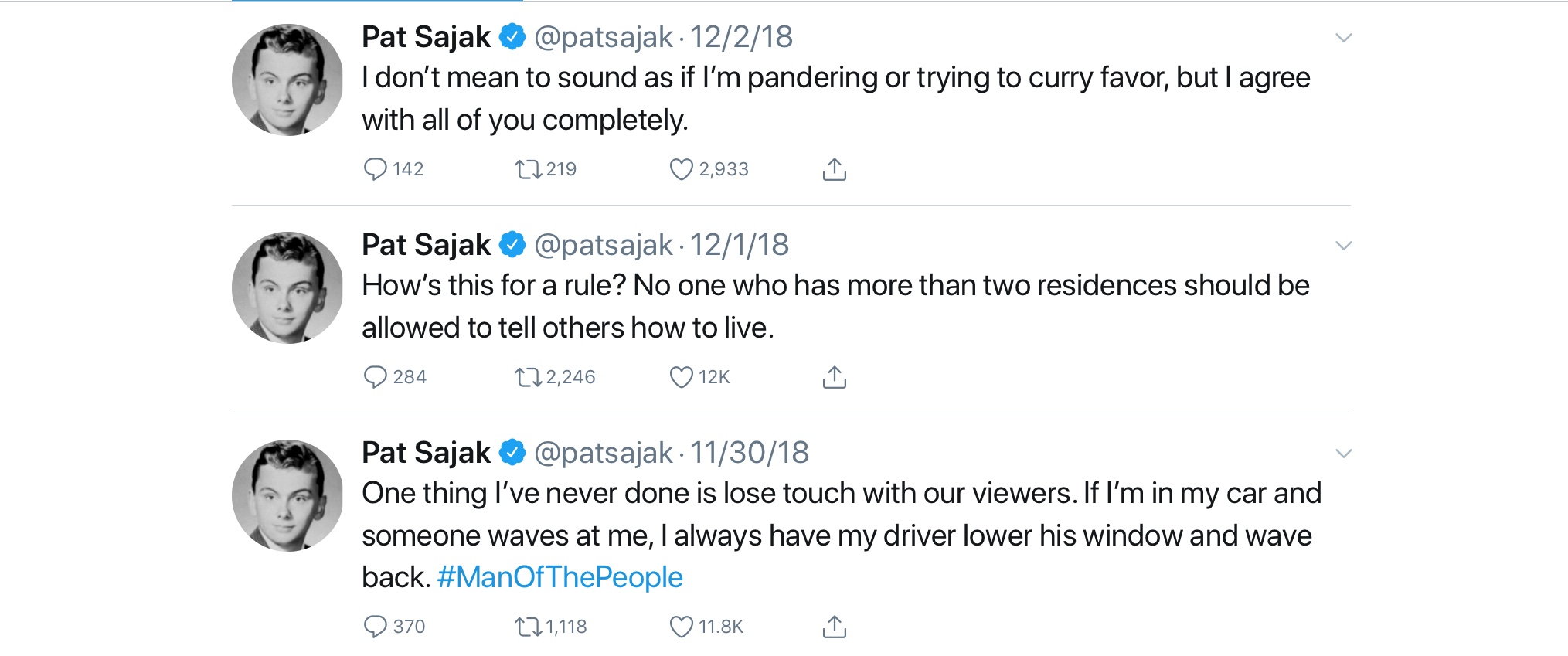
Task: Retweet the tweet about pandering
Action: tap(529, 169)
